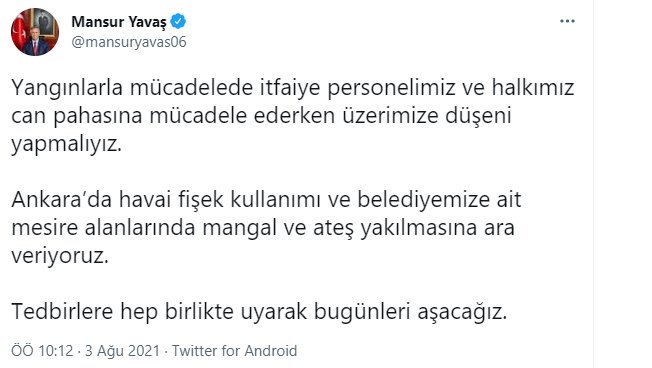Open the Twitter for Android source link
Screen dimensions: 652x368
coord(235,351)
